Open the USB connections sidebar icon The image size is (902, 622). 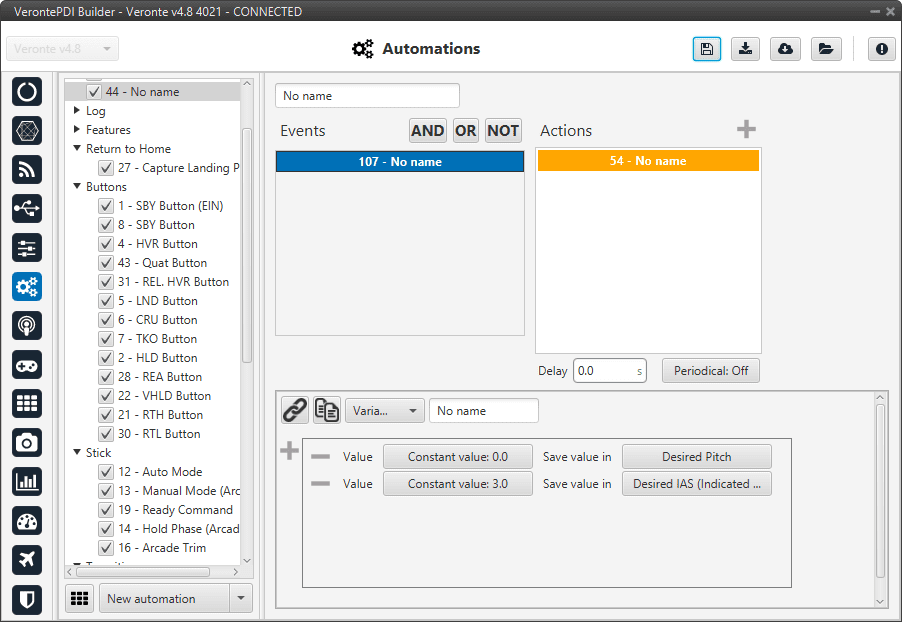[x=27, y=208]
